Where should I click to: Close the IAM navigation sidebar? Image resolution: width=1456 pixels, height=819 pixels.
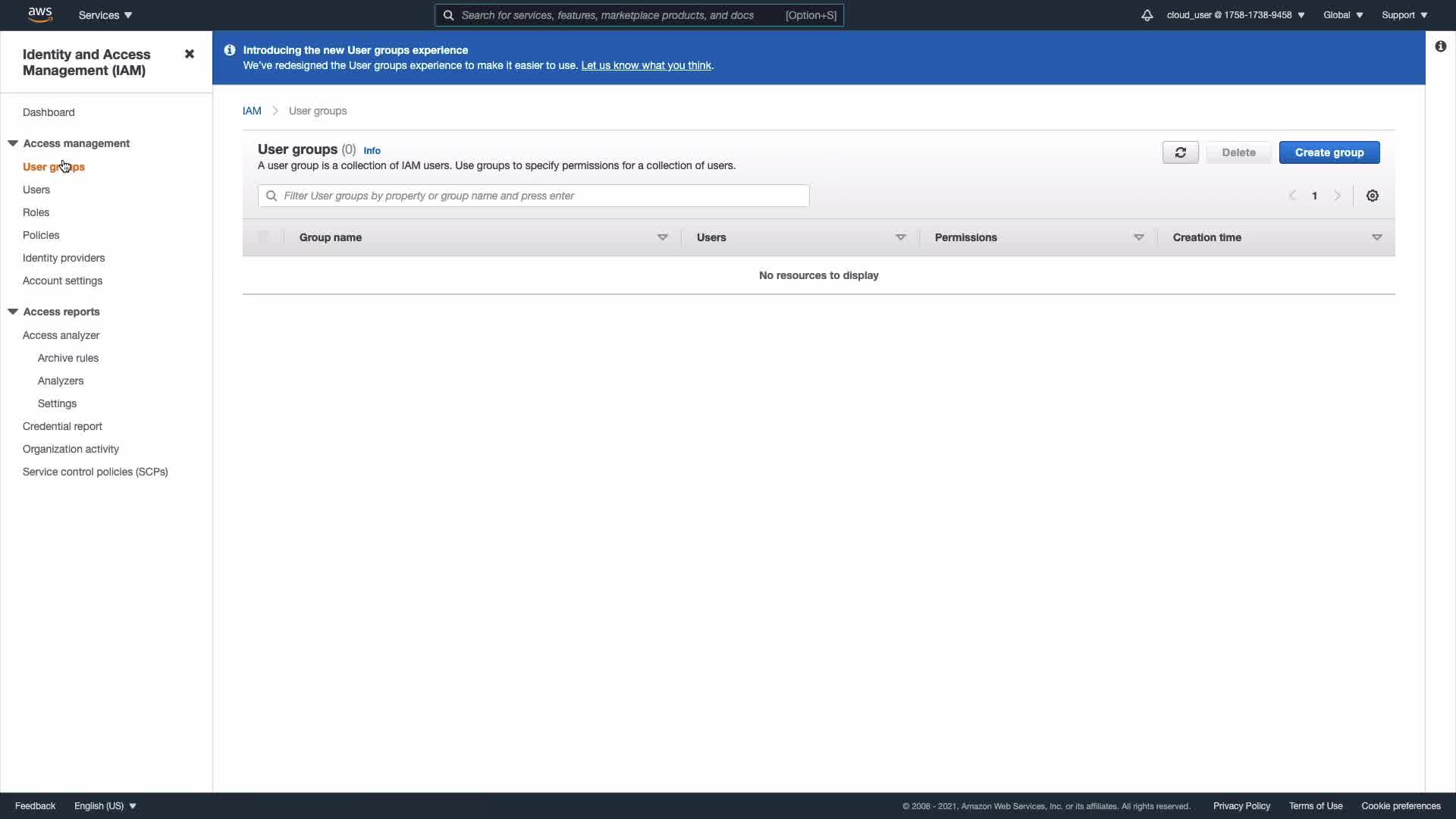[x=190, y=54]
